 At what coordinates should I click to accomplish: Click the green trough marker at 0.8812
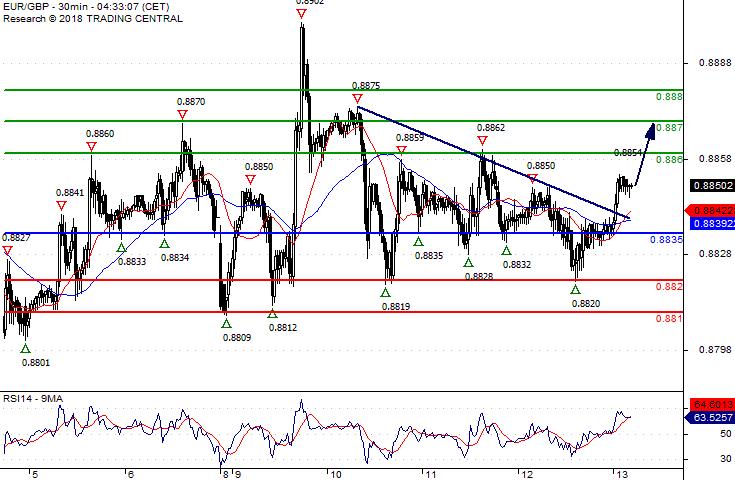click(x=272, y=314)
